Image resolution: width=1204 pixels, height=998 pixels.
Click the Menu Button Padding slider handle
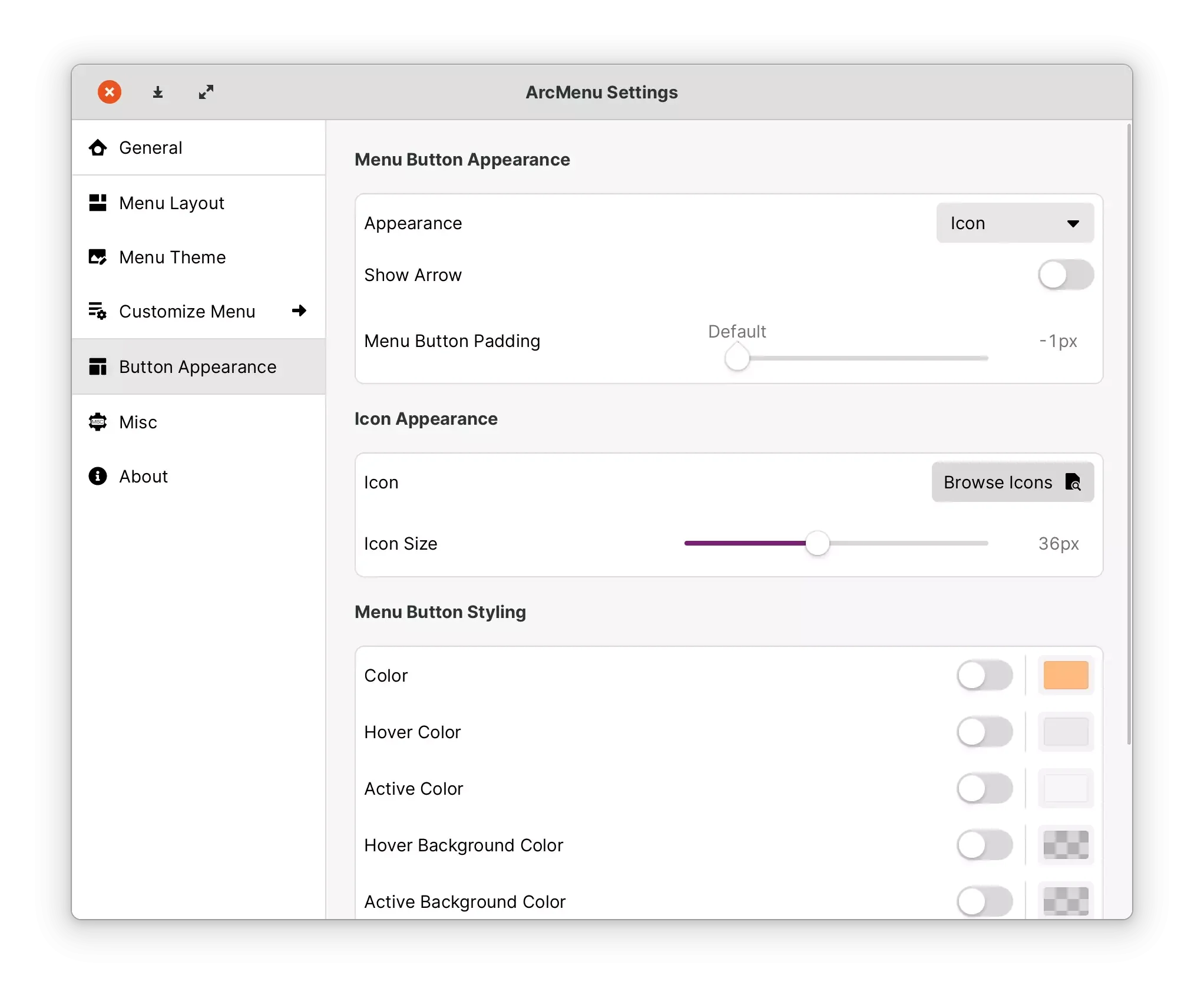[737, 358]
